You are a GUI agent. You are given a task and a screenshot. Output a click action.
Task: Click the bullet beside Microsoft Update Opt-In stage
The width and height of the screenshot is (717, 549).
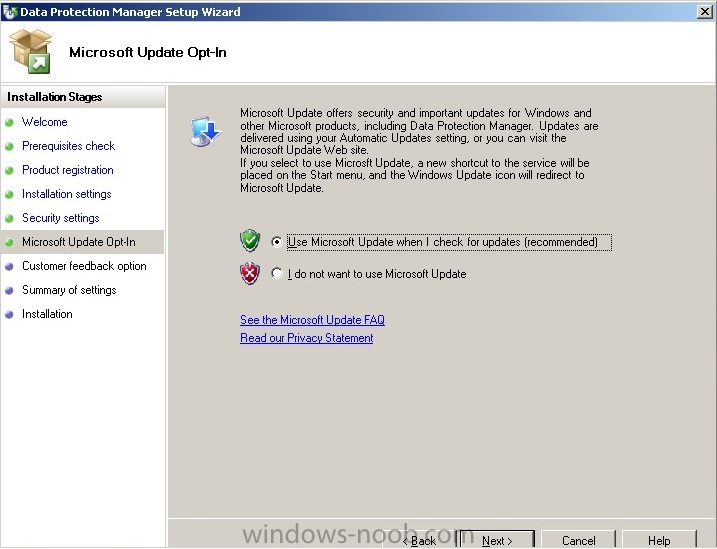tap(9, 242)
